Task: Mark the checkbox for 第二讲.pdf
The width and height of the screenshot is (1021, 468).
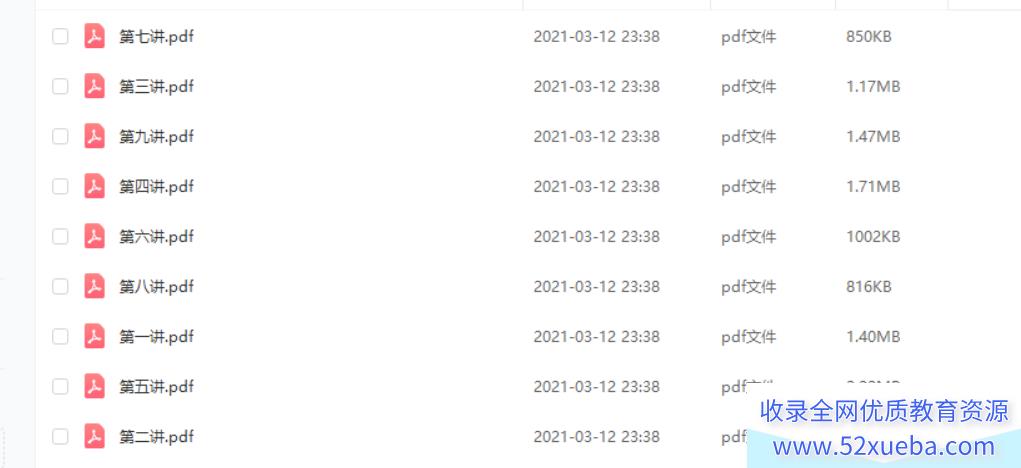Action: (x=60, y=436)
